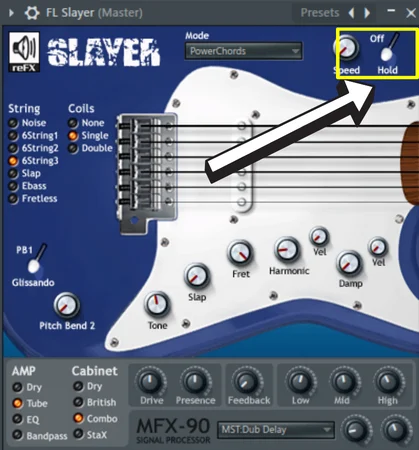Viewport: 419px width, 450px height.
Task: Select EQ amp option
Action: click(26, 419)
